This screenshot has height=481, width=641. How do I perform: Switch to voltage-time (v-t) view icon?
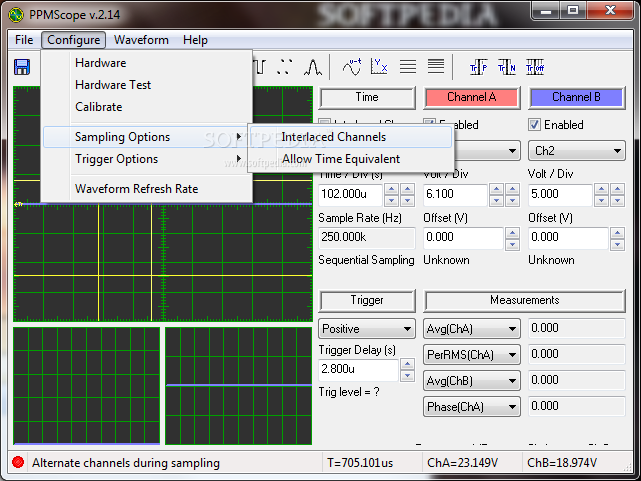352,67
